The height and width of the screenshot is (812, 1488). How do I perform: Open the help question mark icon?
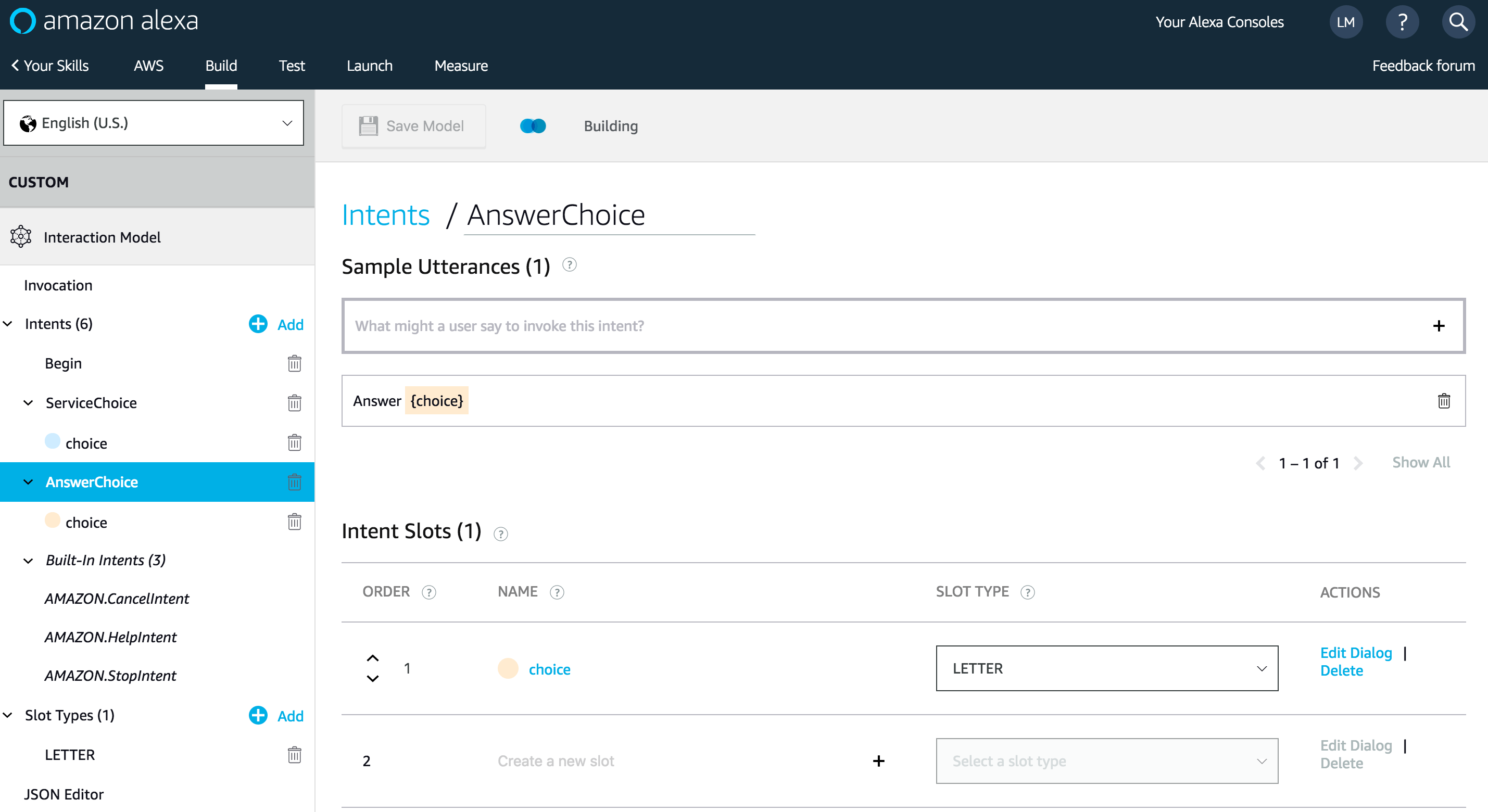tap(1402, 22)
